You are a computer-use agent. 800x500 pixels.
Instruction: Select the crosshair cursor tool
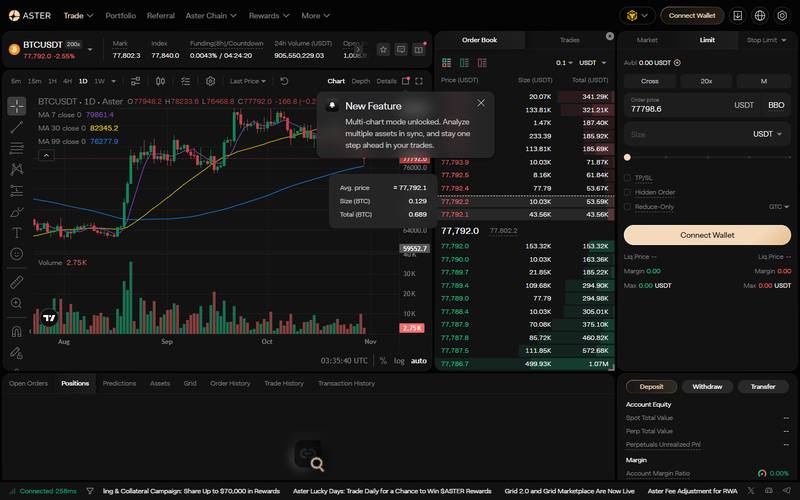pyautogui.click(x=17, y=106)
